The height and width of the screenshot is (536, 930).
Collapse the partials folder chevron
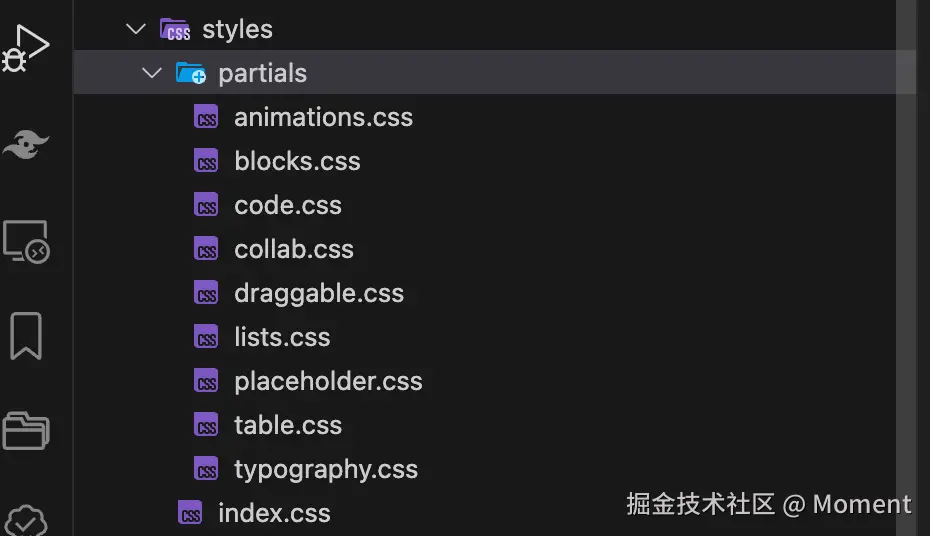click(x=152, y=73)
